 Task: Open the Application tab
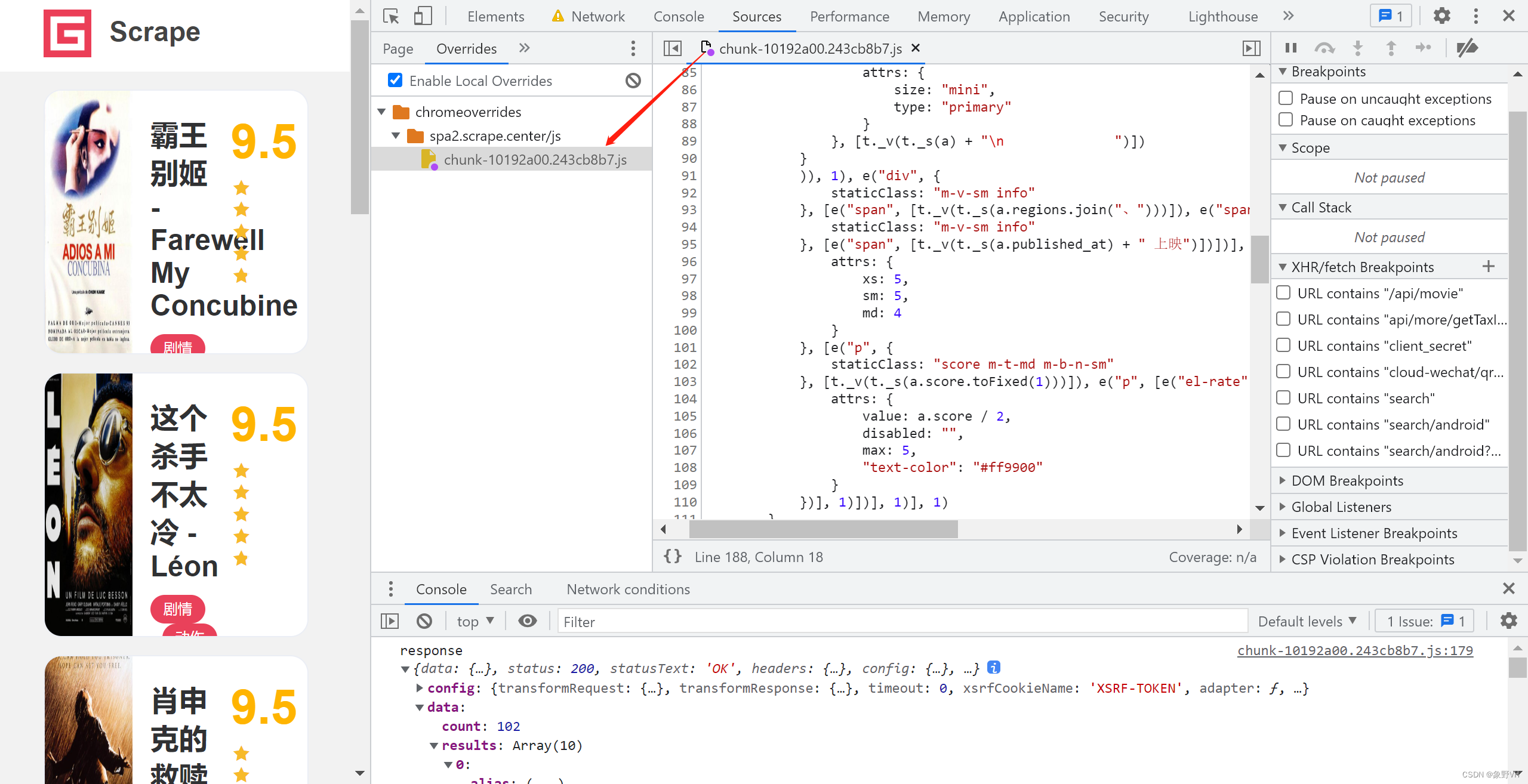pyautogui.click(x=1034, y=16)
